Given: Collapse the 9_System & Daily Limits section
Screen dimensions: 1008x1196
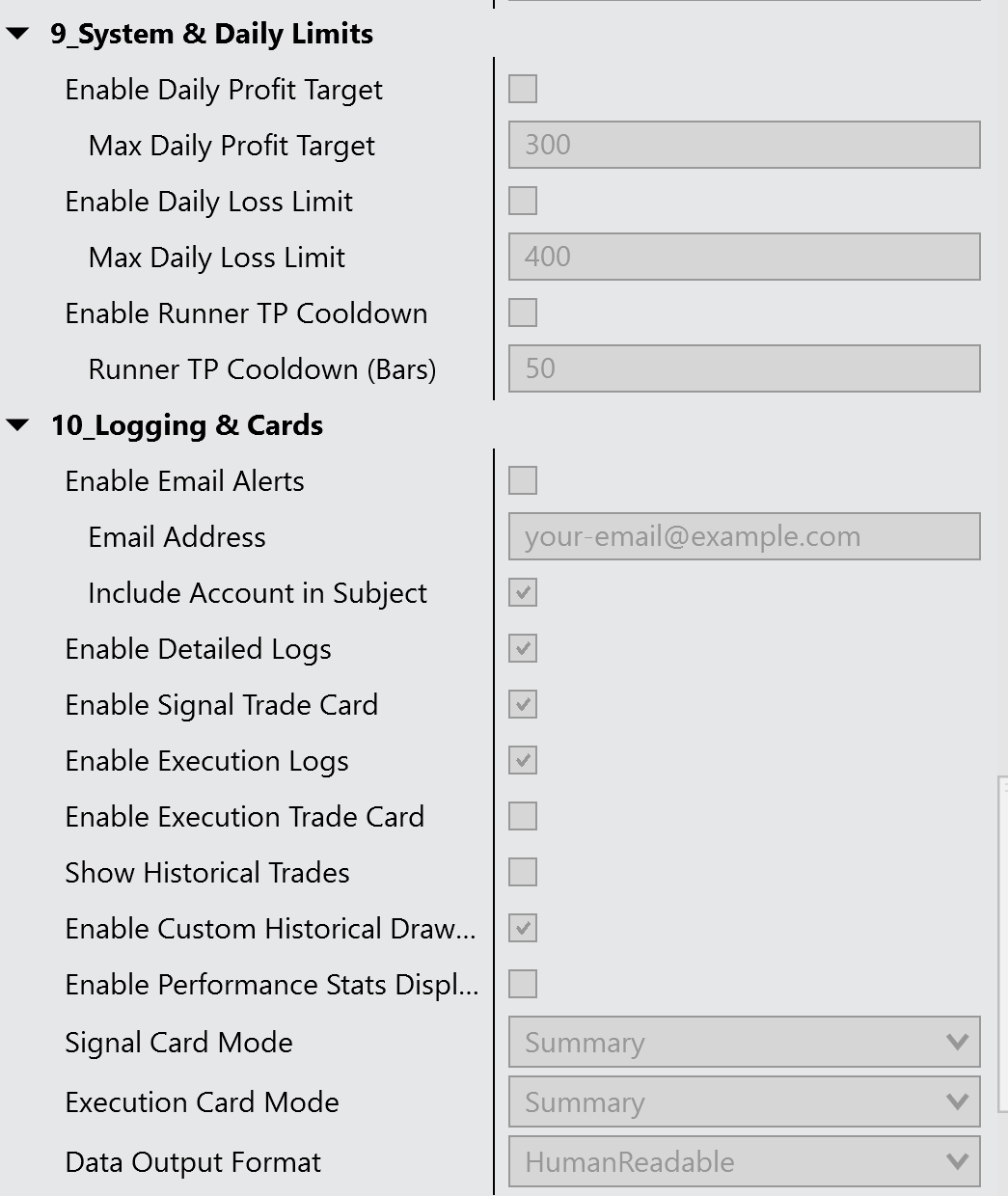Looking at the screenshot, I should tap(18, 35).
